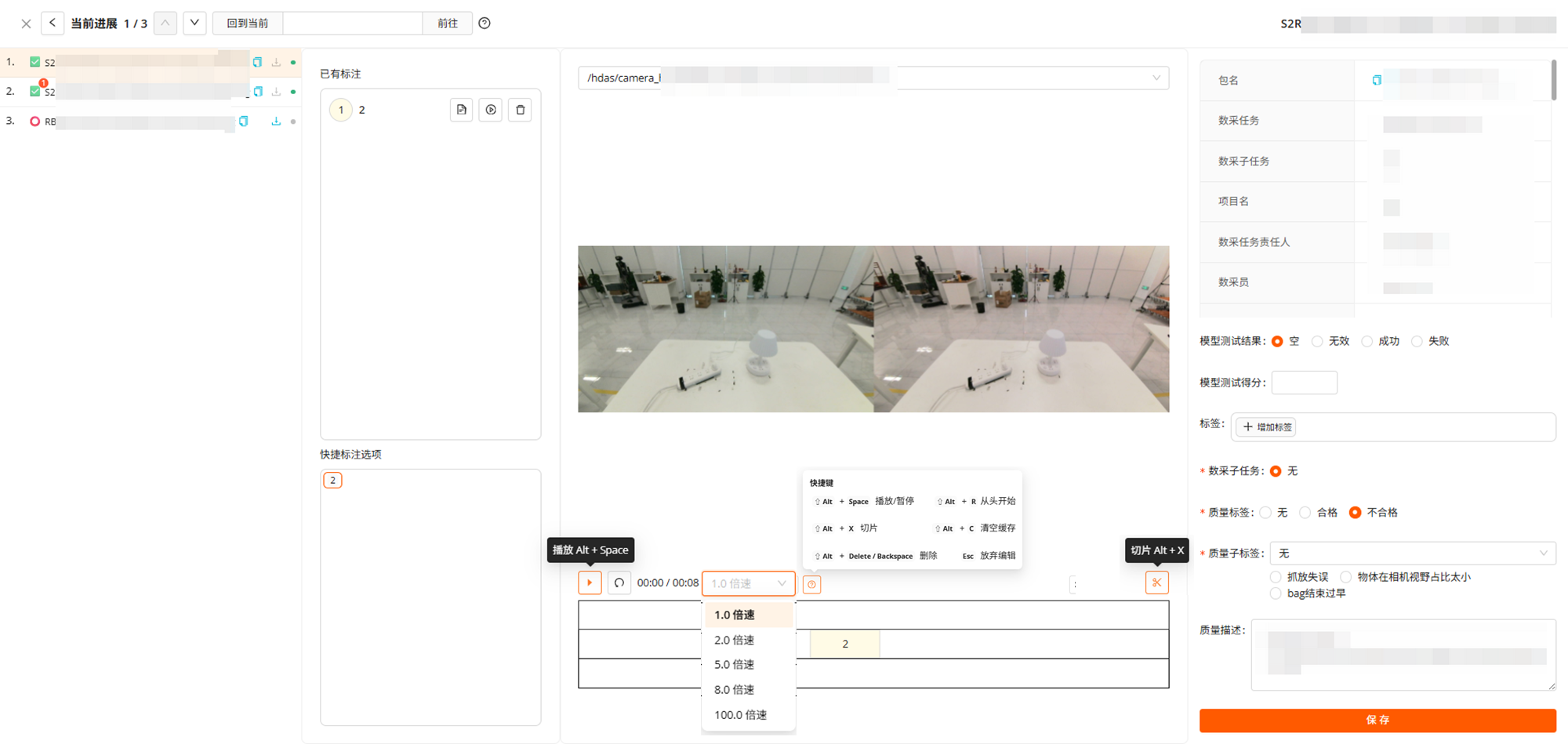Select 合格 quality label radio
Viewport: 1568px width, 744px height.
click(1305, 513)
